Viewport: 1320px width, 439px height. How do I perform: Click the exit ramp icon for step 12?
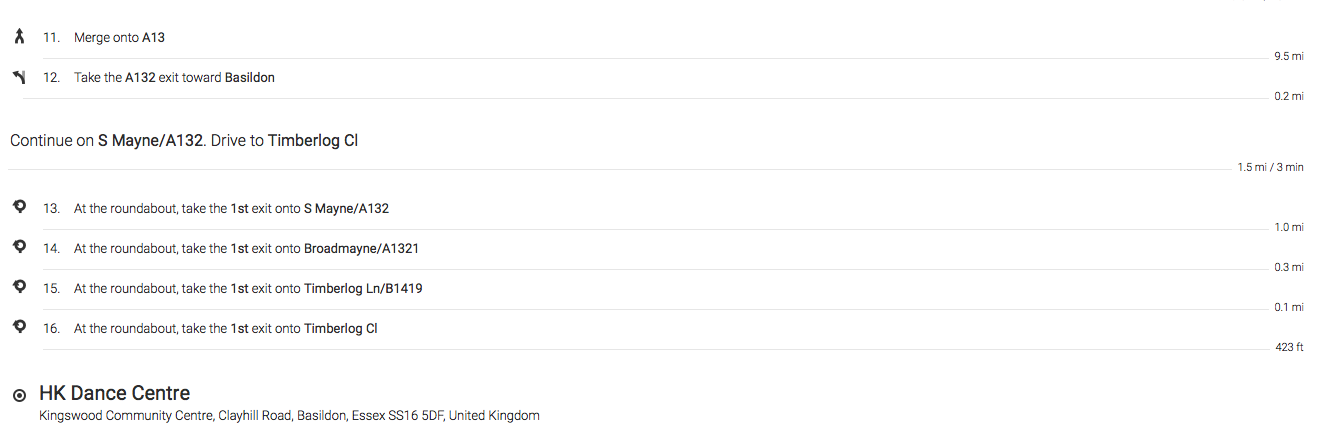pos(19,77)
